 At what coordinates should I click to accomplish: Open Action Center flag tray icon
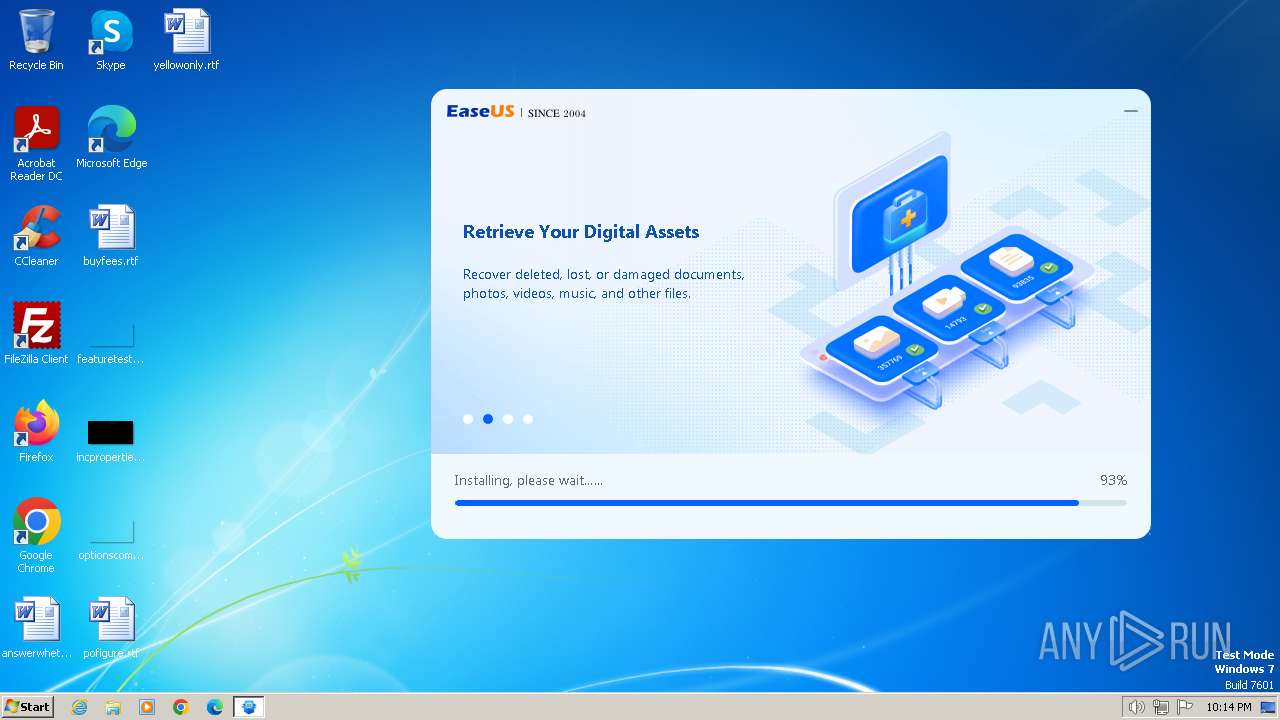1185,707
